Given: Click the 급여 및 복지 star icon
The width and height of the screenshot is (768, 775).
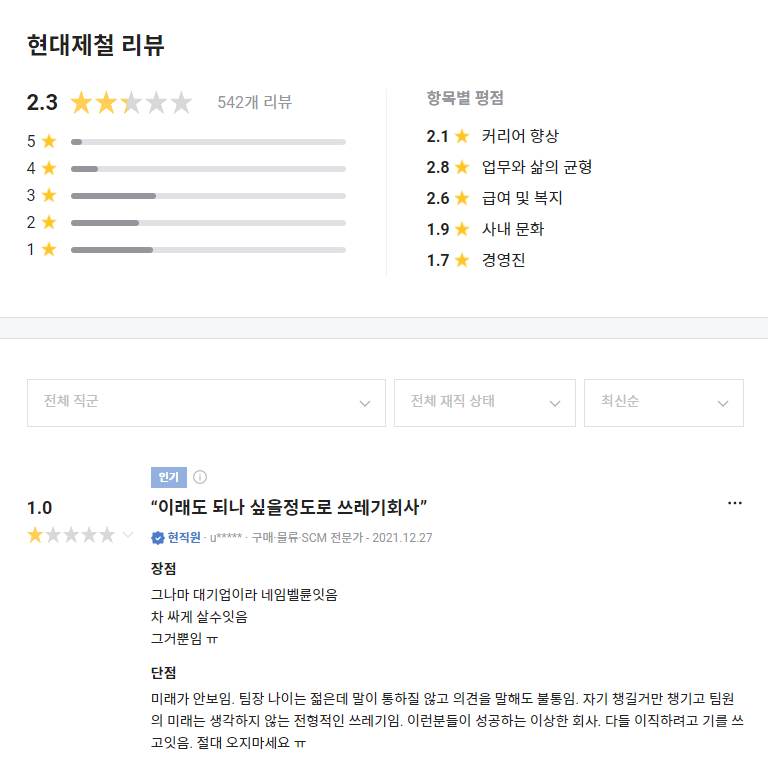Looking at the screenshot, I should point(462,198).
